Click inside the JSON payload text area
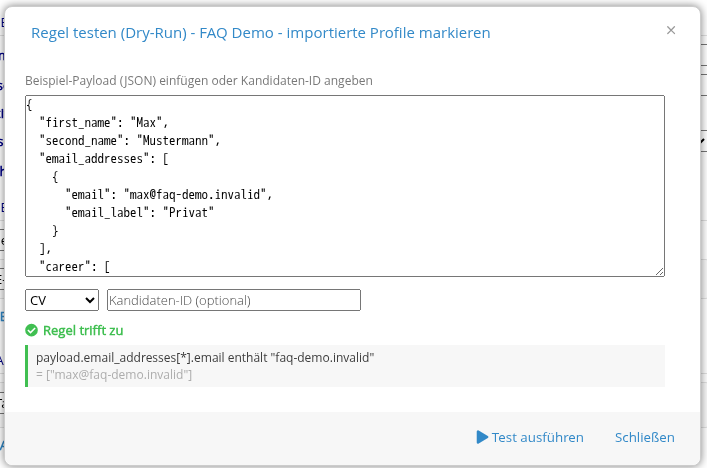The height and width of the screenshot is (468, 707). (x=345, y=186)
